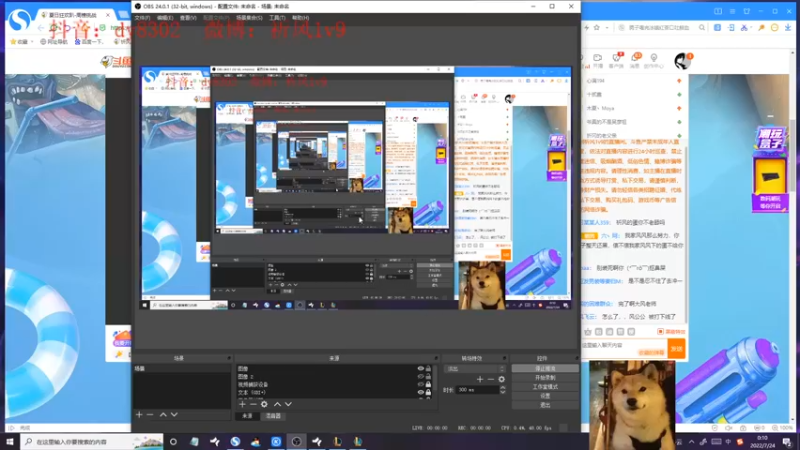
Task: Toggle visibility eye of 图像 2 source
Action: coord(420,377)
